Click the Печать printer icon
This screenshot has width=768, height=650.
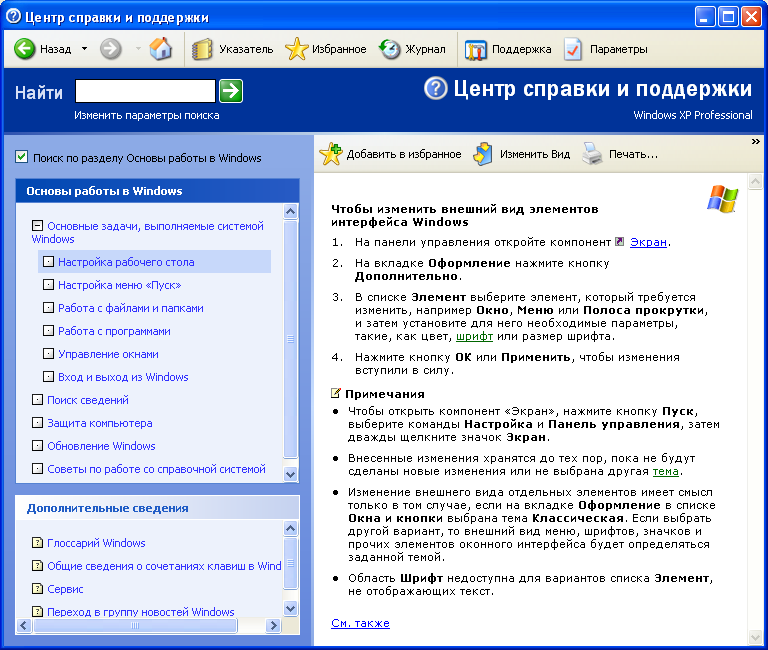[592, 154]
